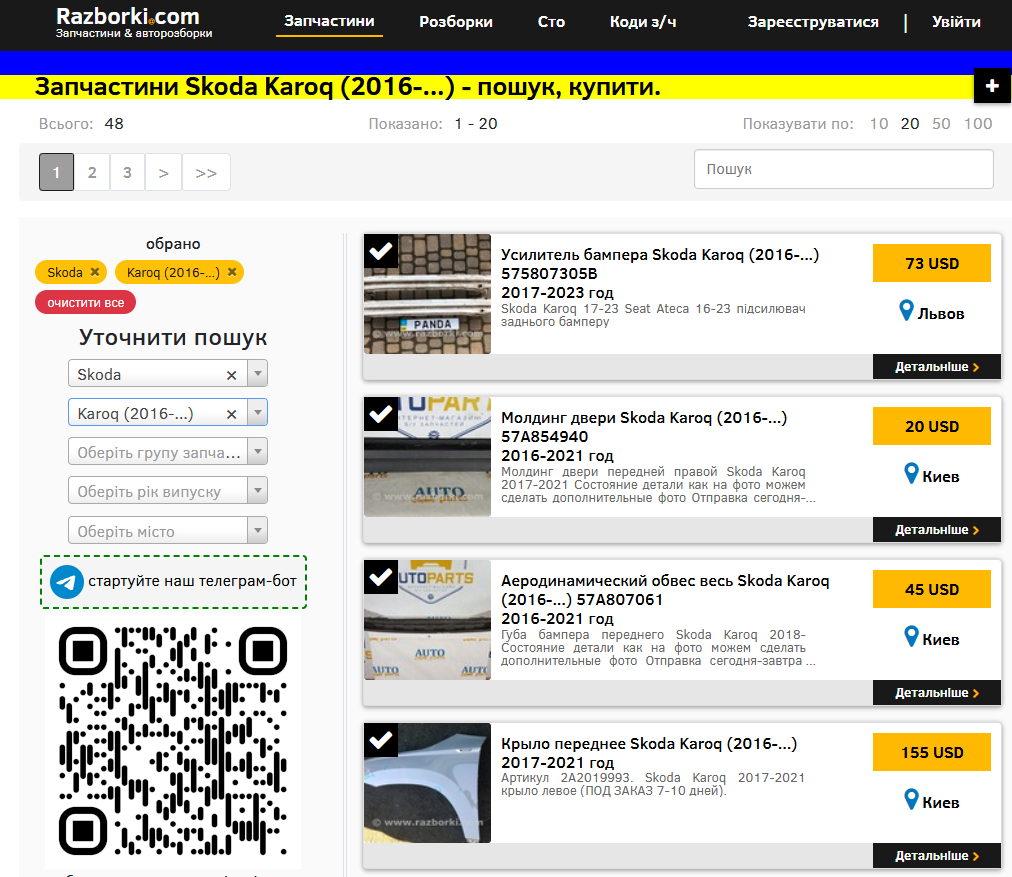Toggle checkmark on Молдинг двери listing
Image resolution: width=1012 pixels, height=877 pixels.
tap(381, 414)
